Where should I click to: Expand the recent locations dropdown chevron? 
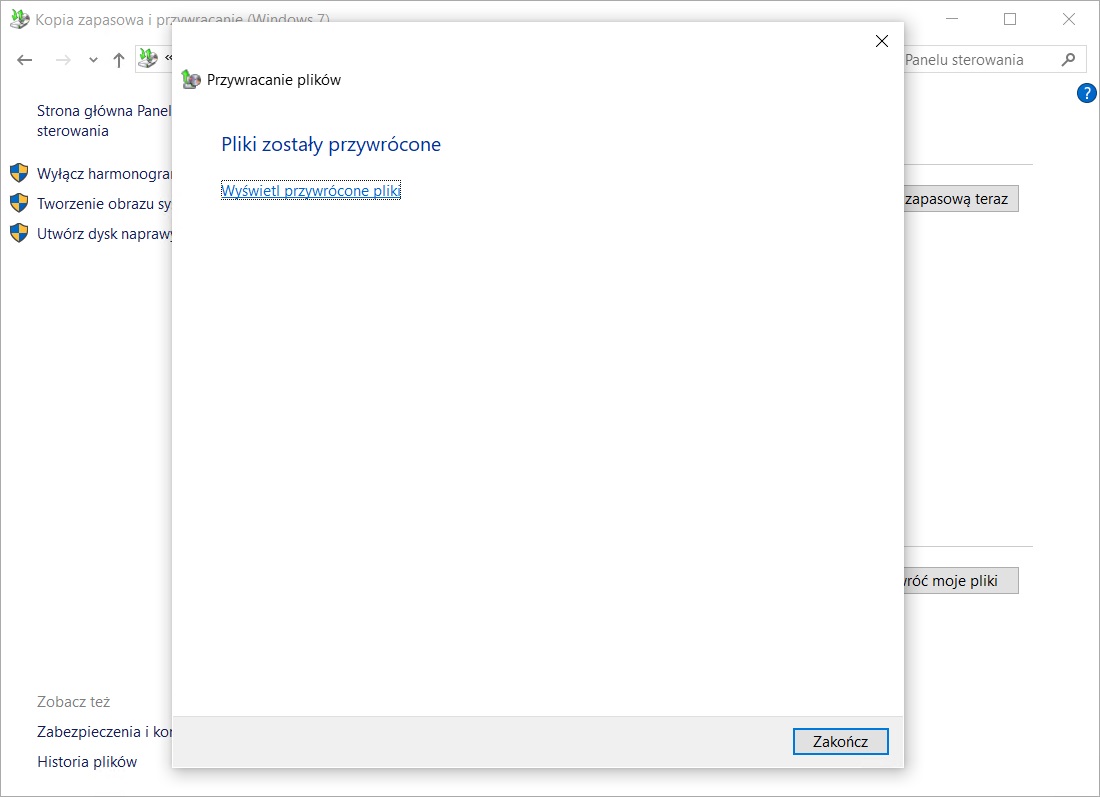[93, 60]
